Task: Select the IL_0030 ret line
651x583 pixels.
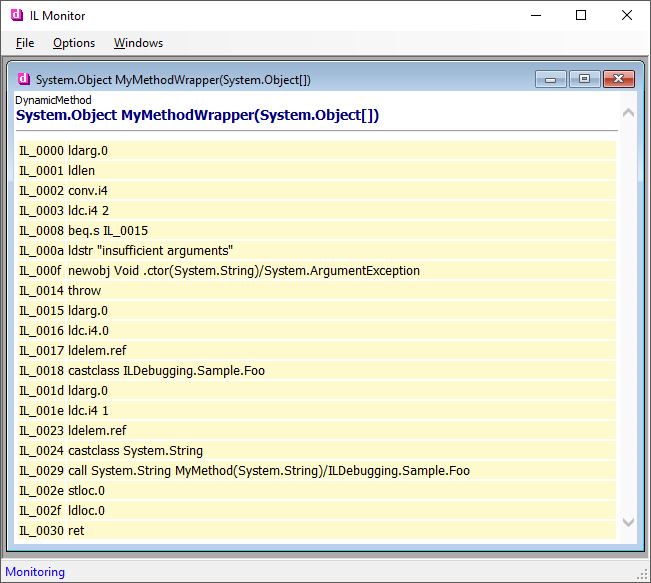Action: tap(317, 530)
